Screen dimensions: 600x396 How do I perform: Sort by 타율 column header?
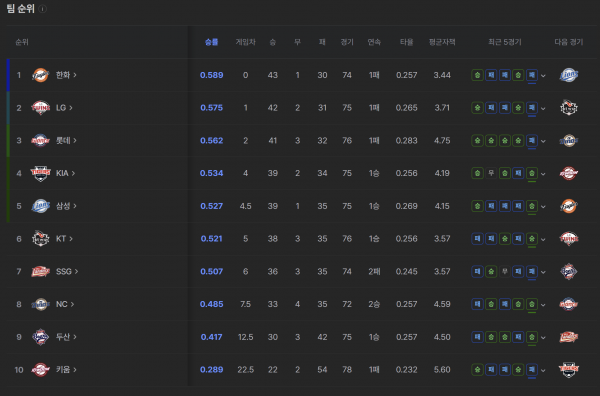[x=406, y=42]
